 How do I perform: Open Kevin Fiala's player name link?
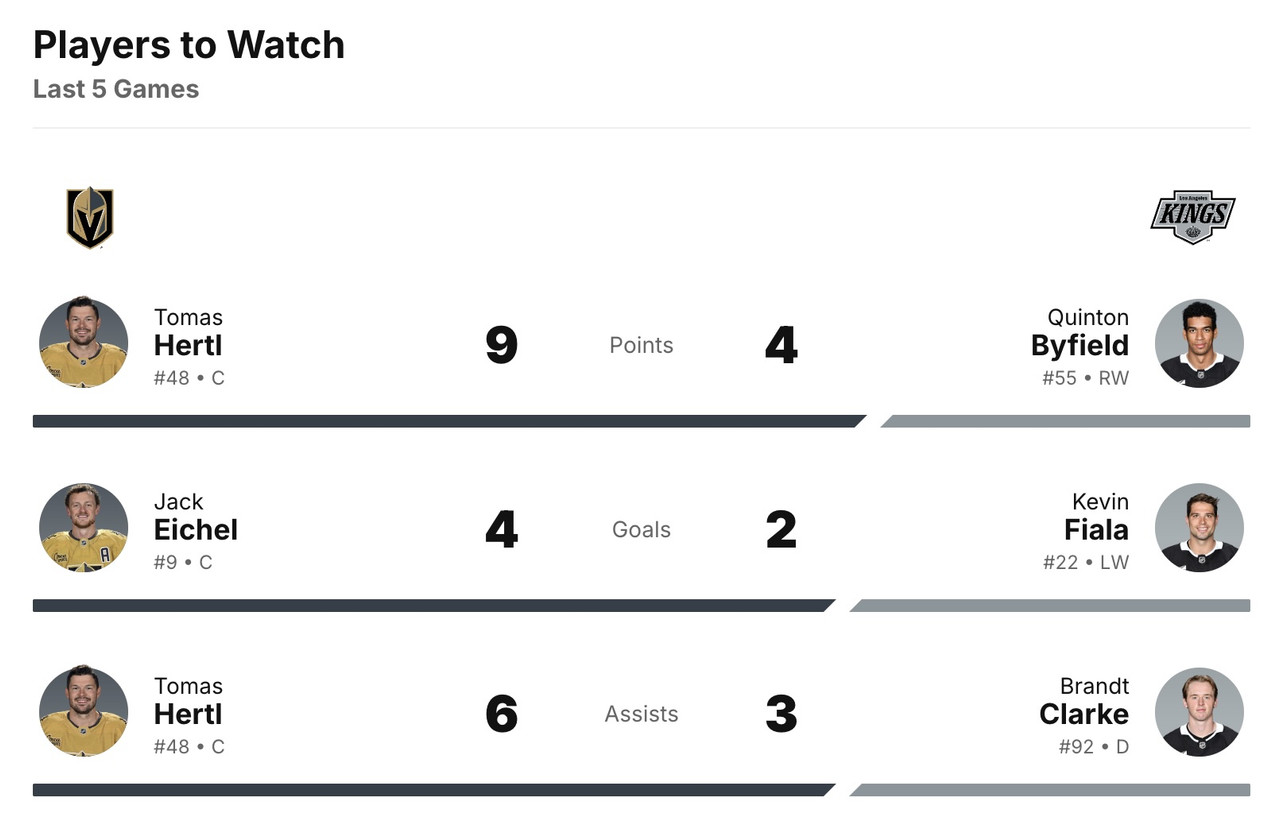coord(1096,529)
